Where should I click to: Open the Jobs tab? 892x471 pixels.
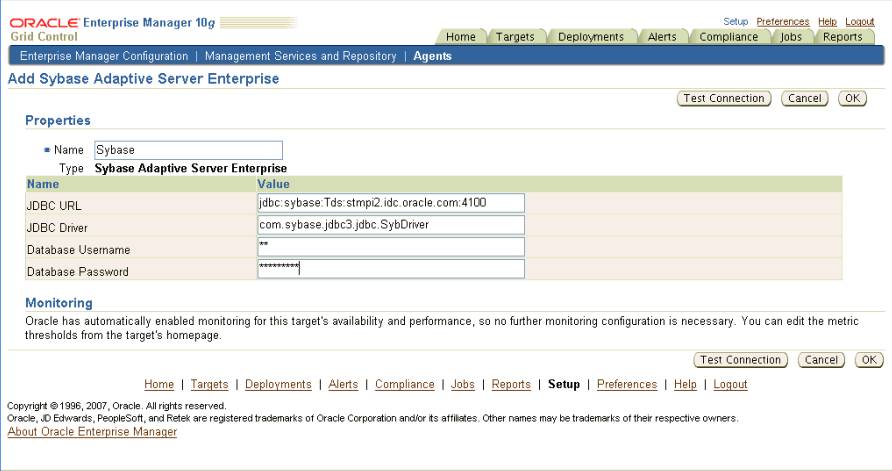(791, 37)
